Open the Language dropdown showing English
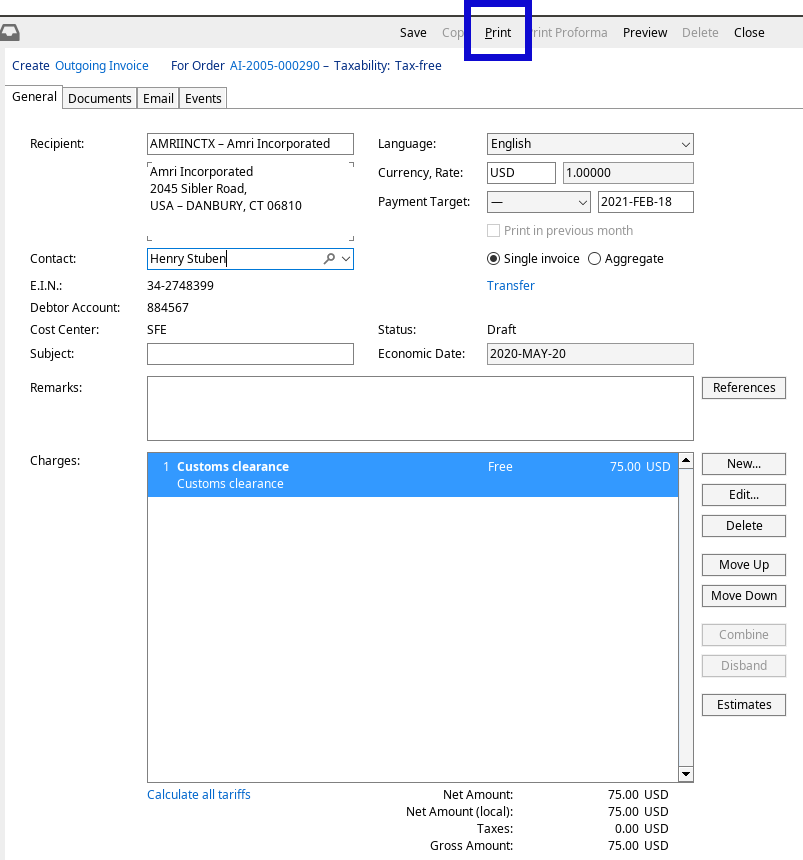The height and width of the screenshot is (860, 803). (686, 143)
